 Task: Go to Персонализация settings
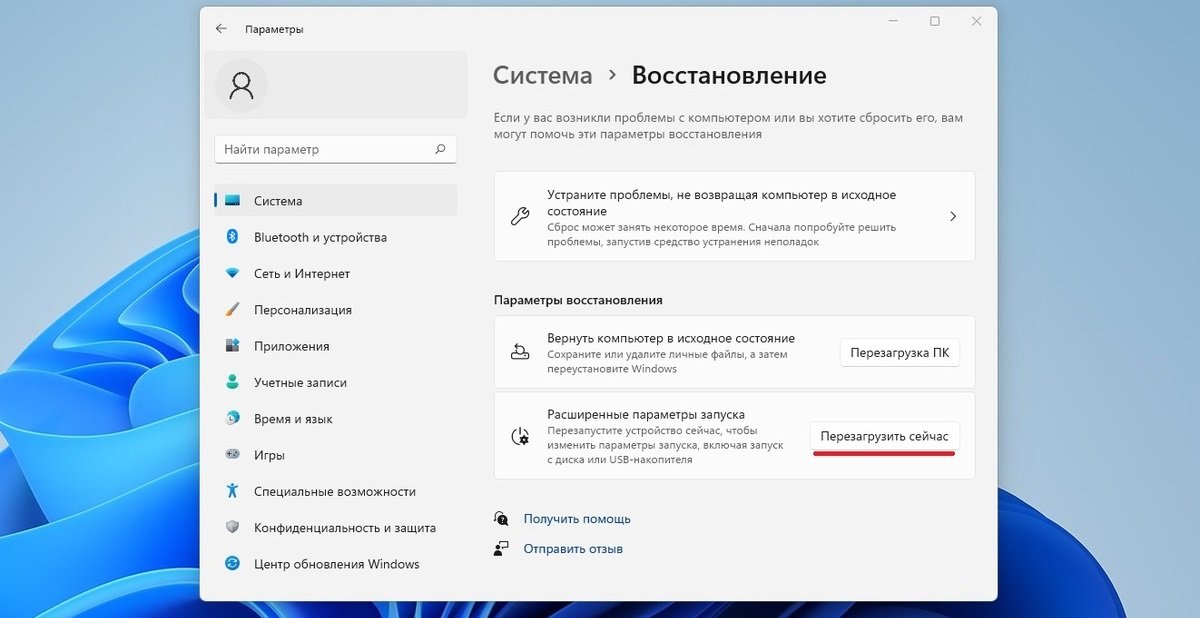point(335,310)
